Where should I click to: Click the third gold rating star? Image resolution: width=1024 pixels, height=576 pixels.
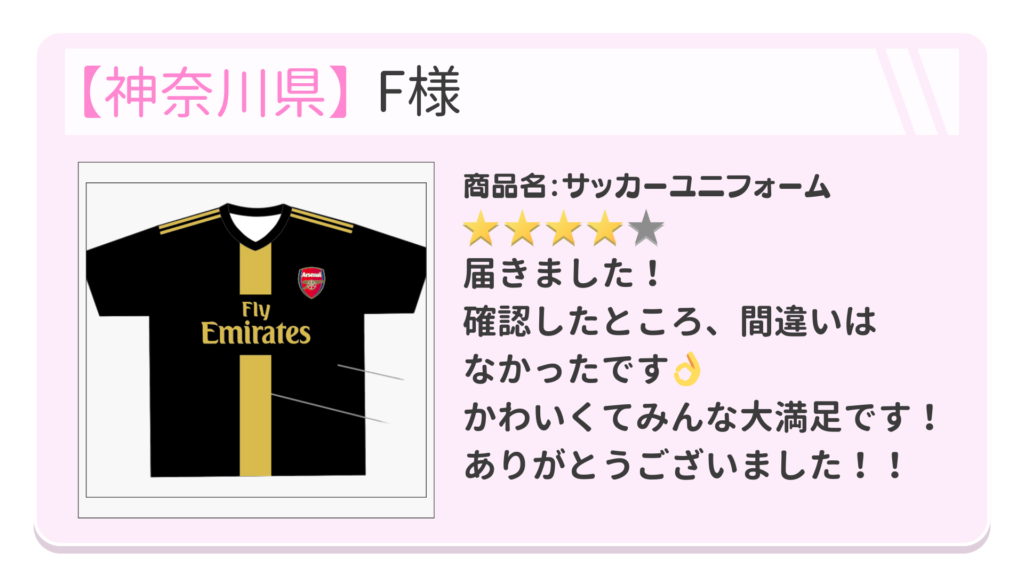coord(563,228)
